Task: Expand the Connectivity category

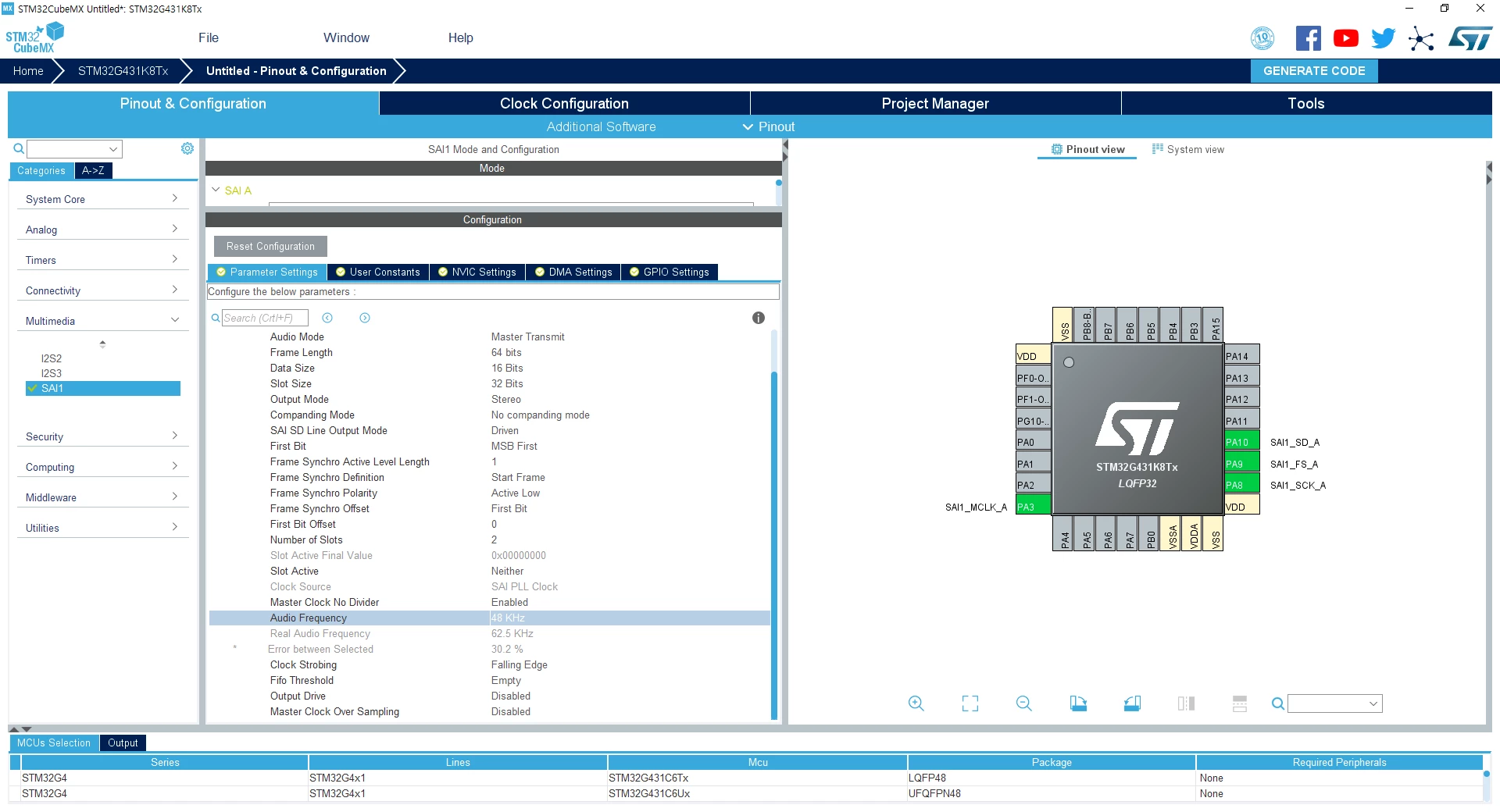Action: pos(102,290)
